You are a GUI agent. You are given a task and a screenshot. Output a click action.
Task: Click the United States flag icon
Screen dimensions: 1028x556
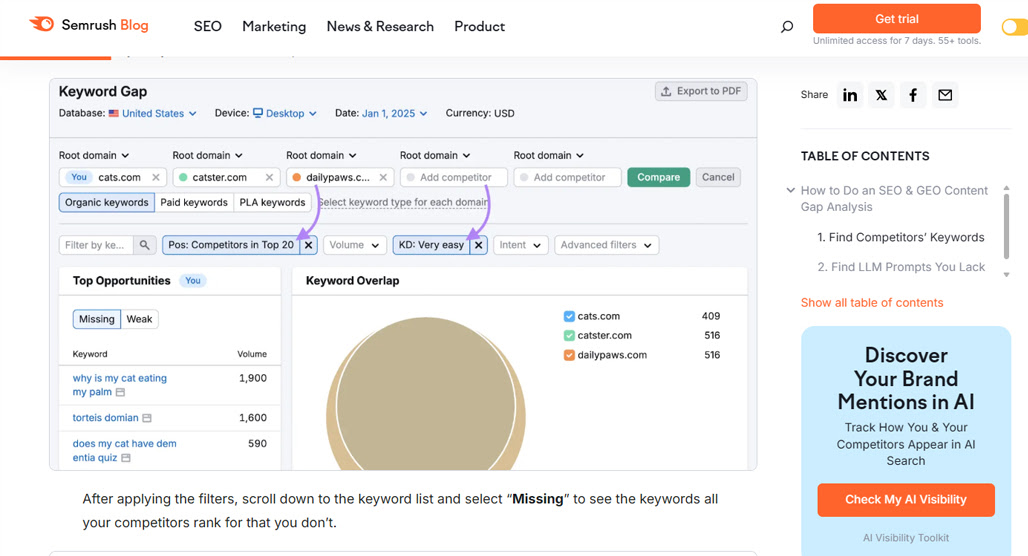(x=113, y=113)
